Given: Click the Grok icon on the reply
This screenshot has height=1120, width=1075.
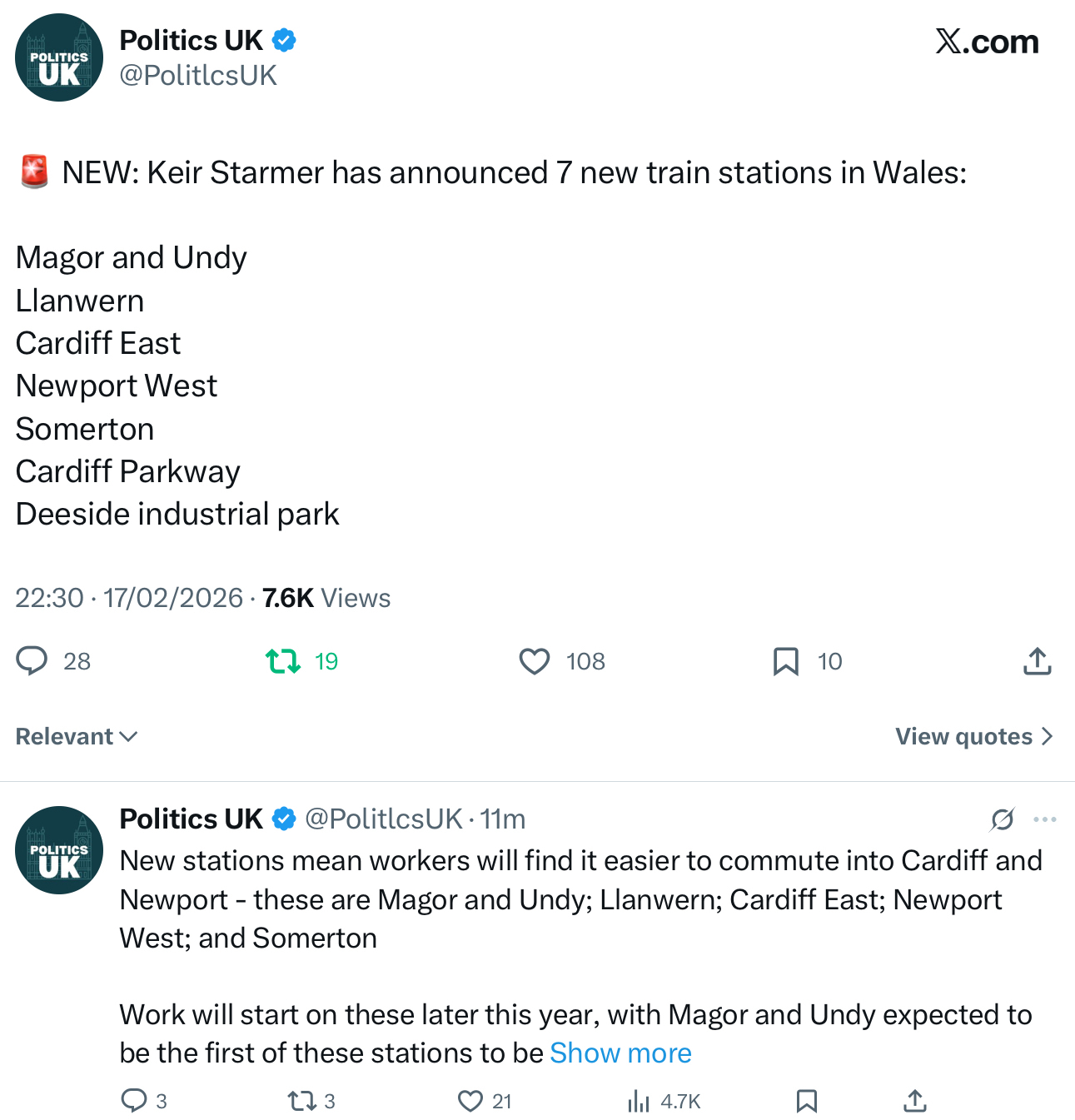Looking at the screenshot, I should pos(1003,819).
